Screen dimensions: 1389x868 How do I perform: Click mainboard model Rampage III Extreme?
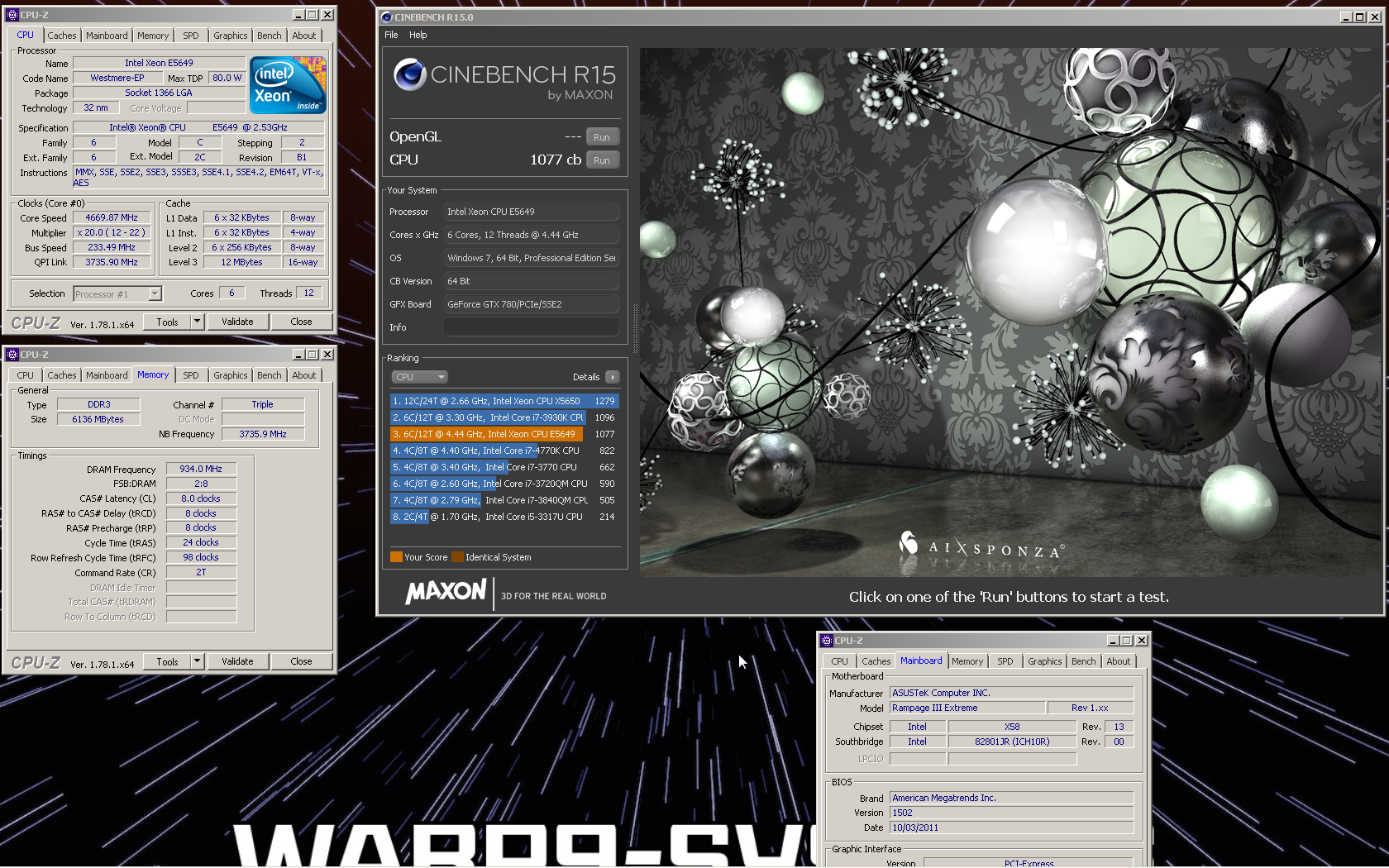pyautogui.click(x=967, y=708)
